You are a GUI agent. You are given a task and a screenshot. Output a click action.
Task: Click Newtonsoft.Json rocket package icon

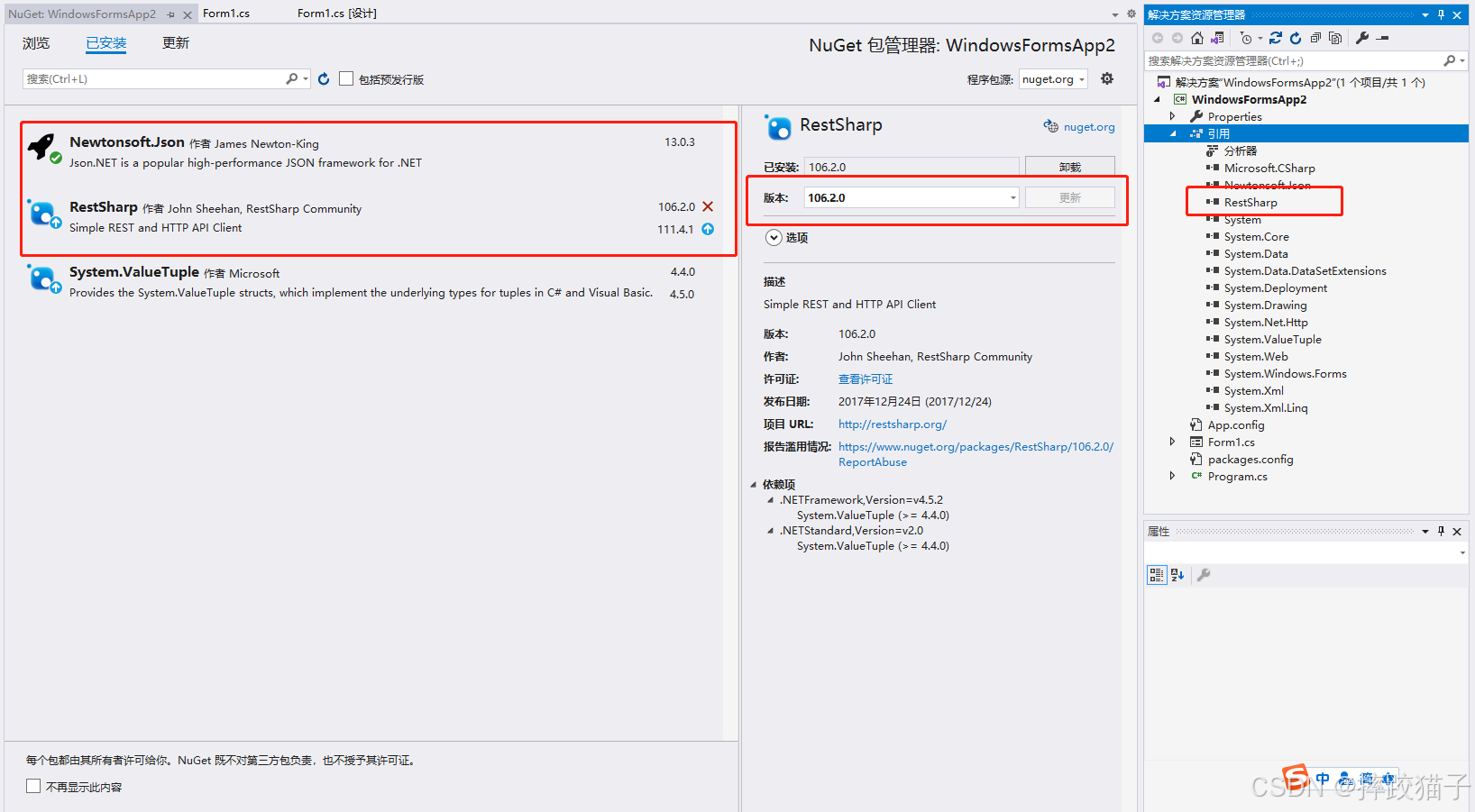[x=41, y=147]
